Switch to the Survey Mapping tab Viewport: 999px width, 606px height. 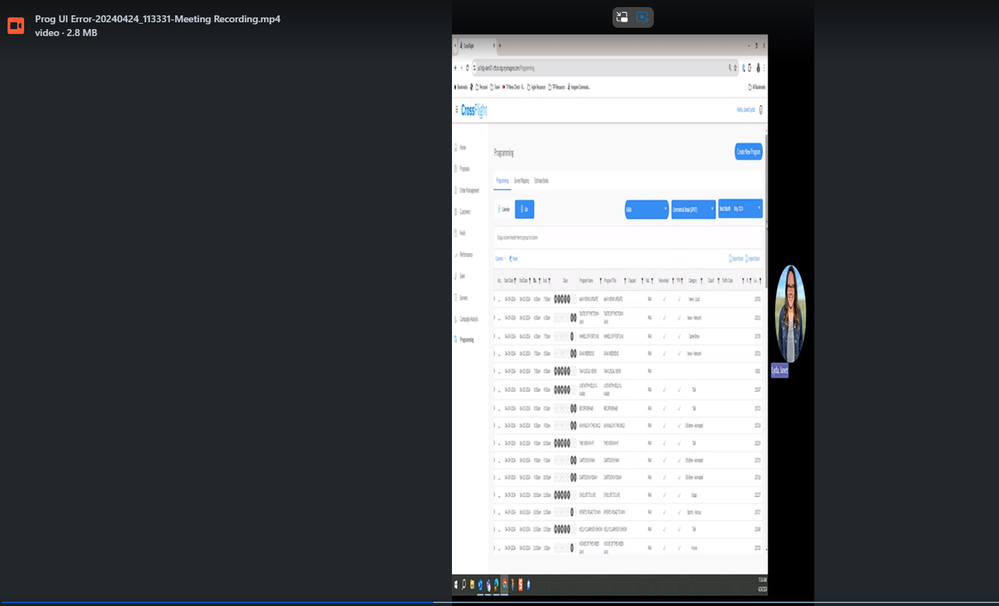tap(521, 181)
